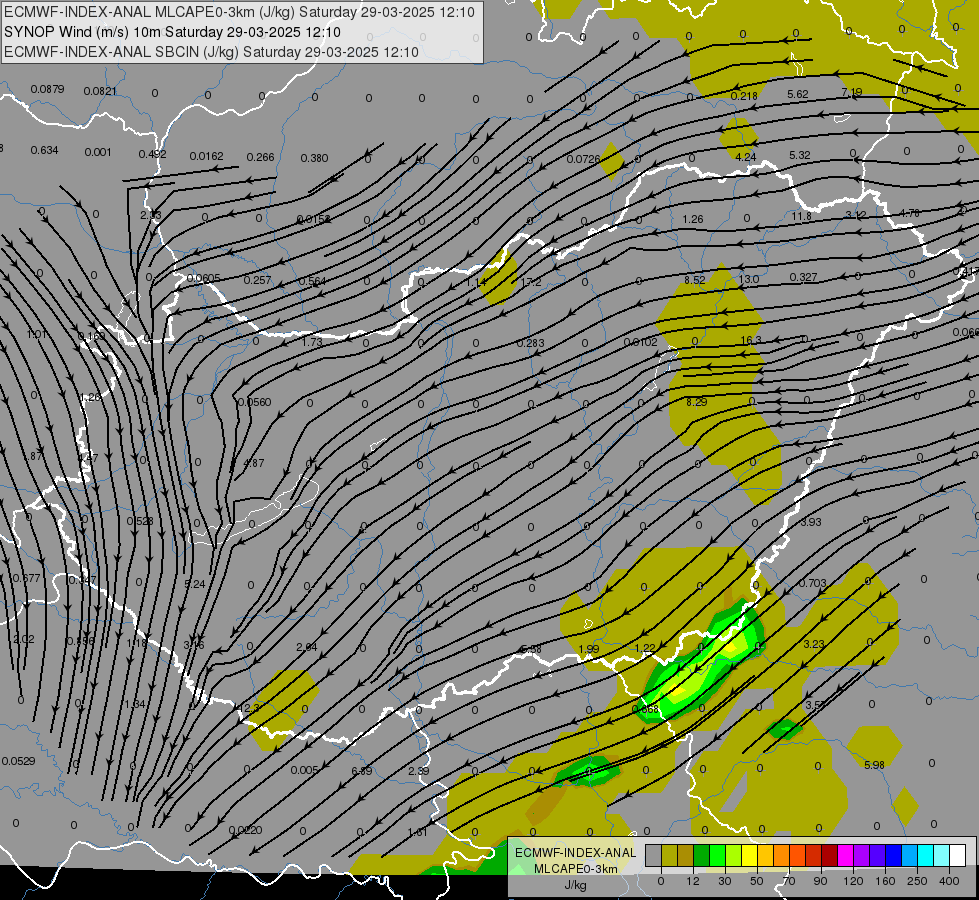Click the map value 0.283

click(531, 343)
